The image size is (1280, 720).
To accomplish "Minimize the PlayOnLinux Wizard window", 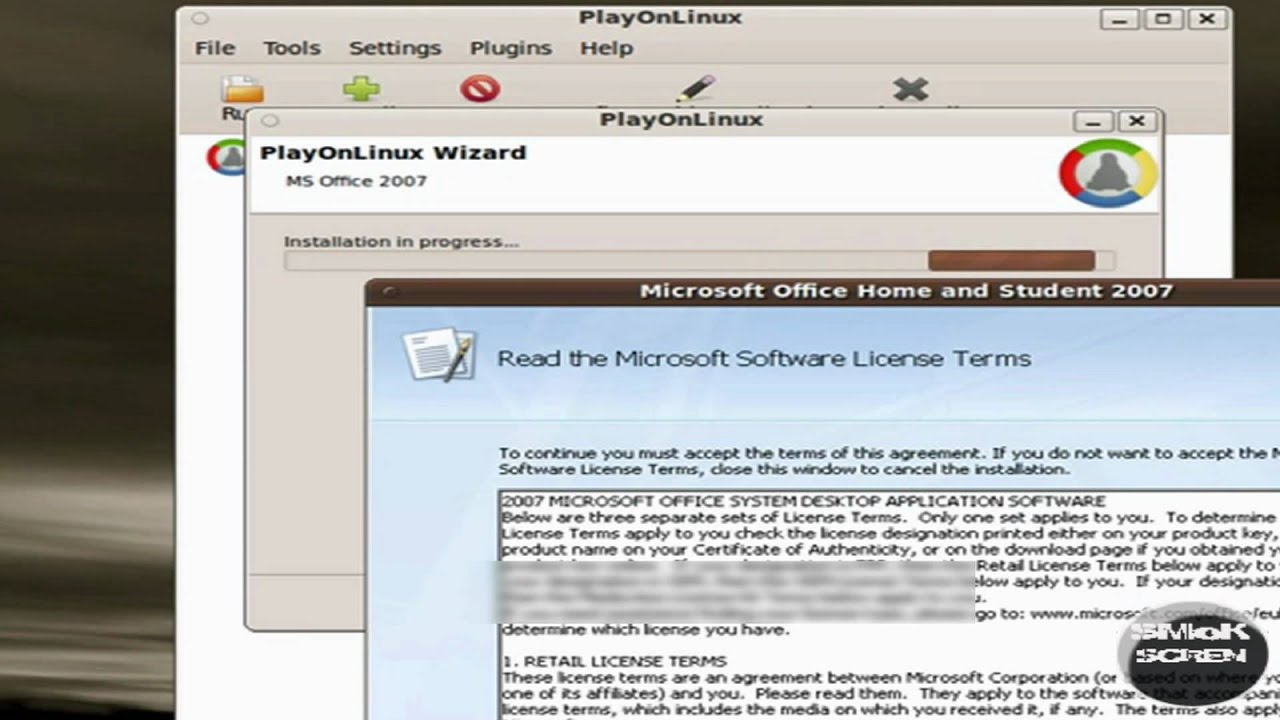I will (x=1093, y=121).
